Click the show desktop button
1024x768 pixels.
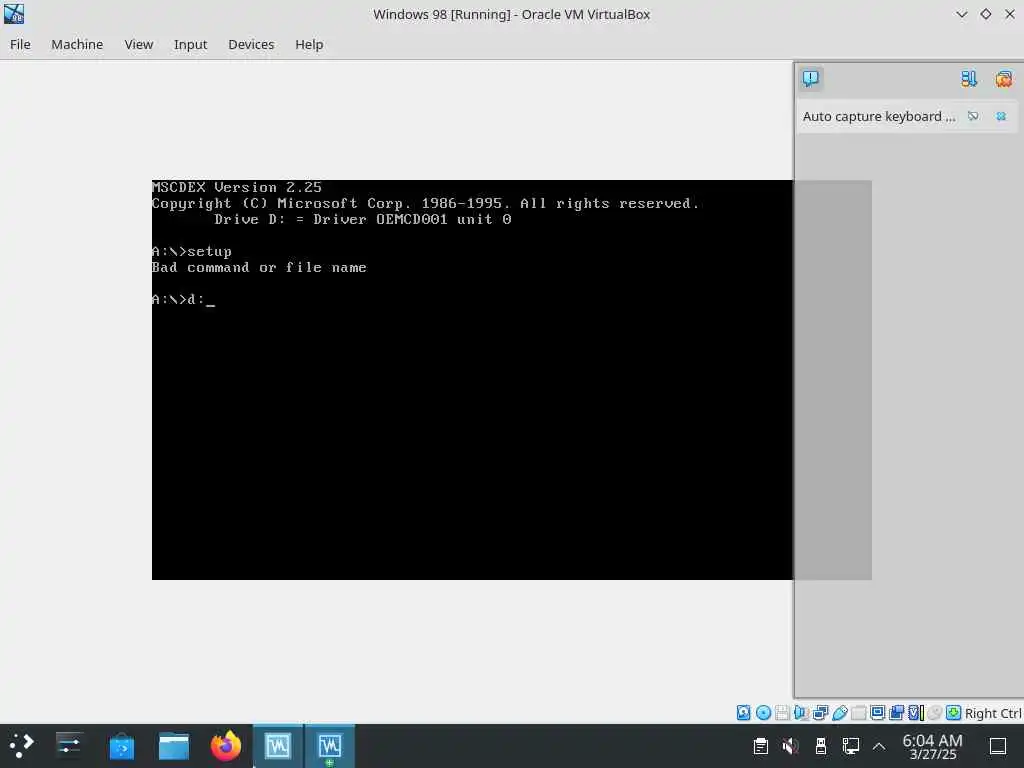tap(997, 746)
